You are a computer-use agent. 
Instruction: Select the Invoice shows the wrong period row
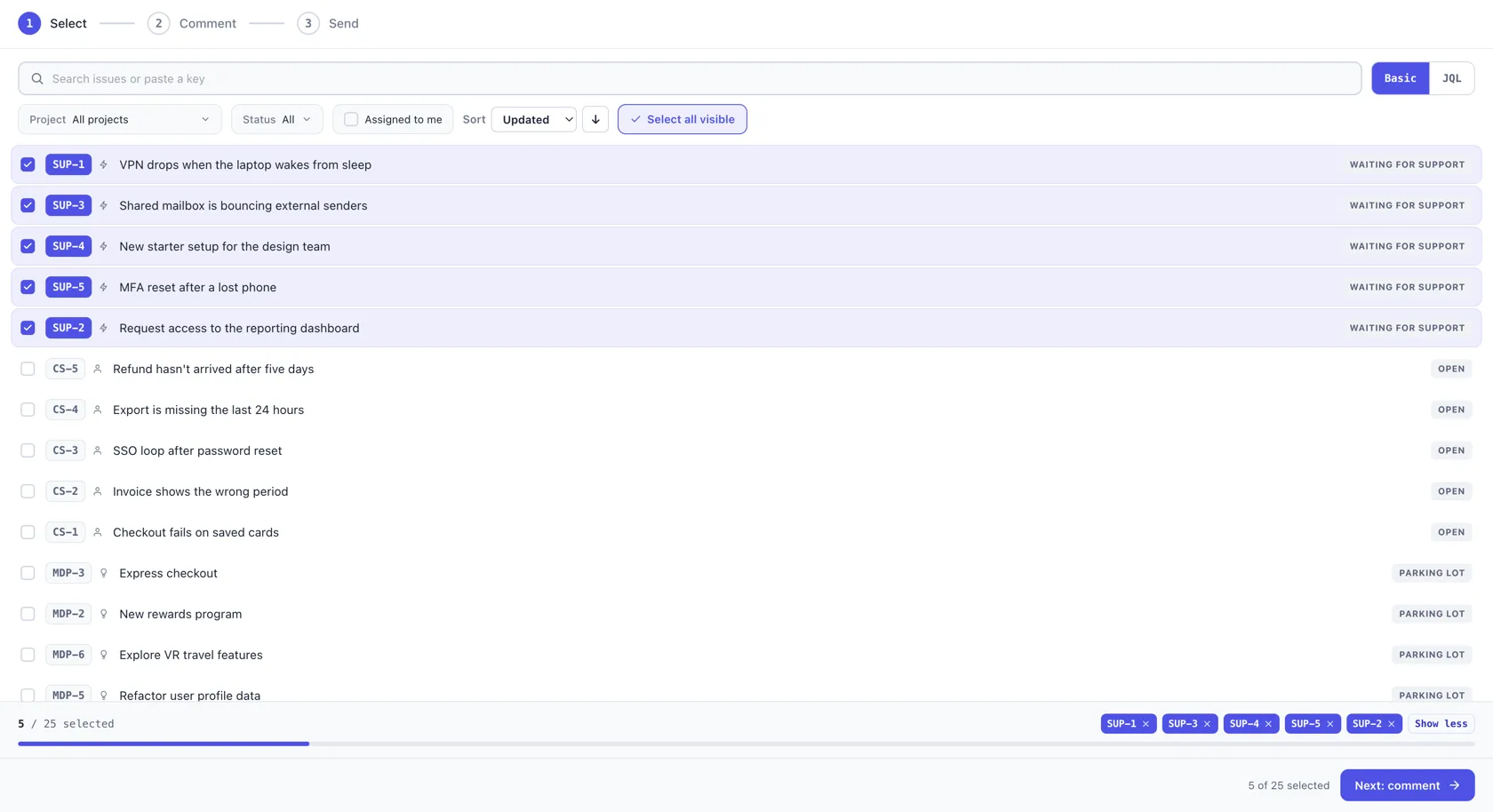(746, 491)
